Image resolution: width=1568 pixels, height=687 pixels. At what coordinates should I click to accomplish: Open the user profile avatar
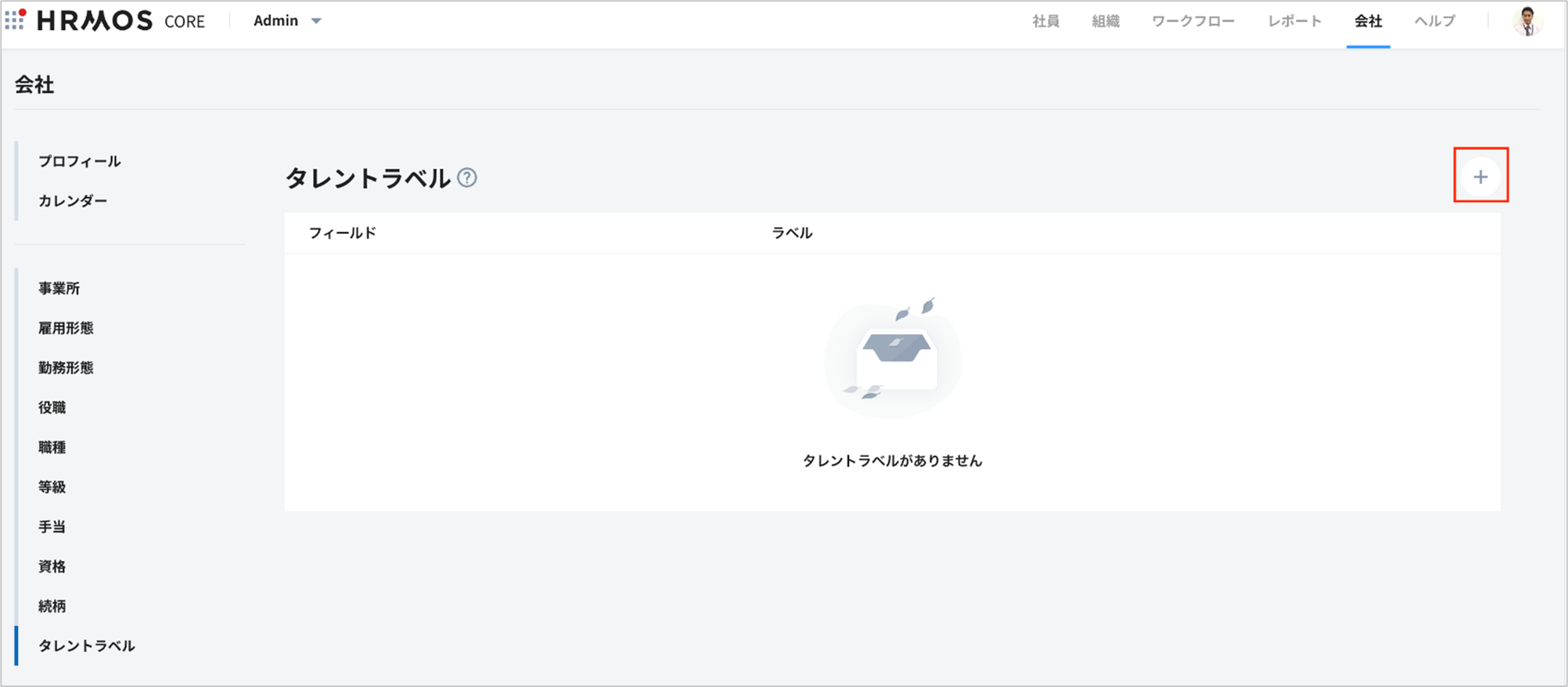tap(1527, 21)
